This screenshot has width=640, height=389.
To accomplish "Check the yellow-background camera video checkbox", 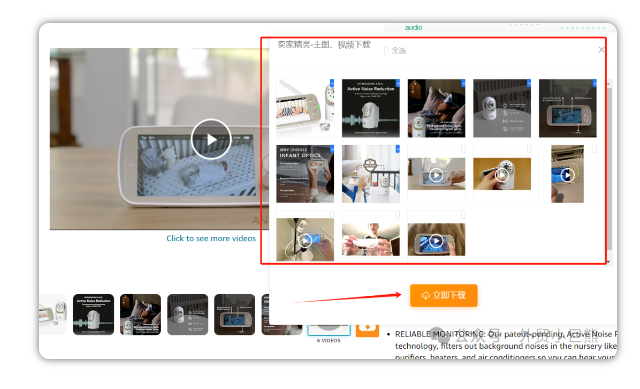I will coord(529,149).
